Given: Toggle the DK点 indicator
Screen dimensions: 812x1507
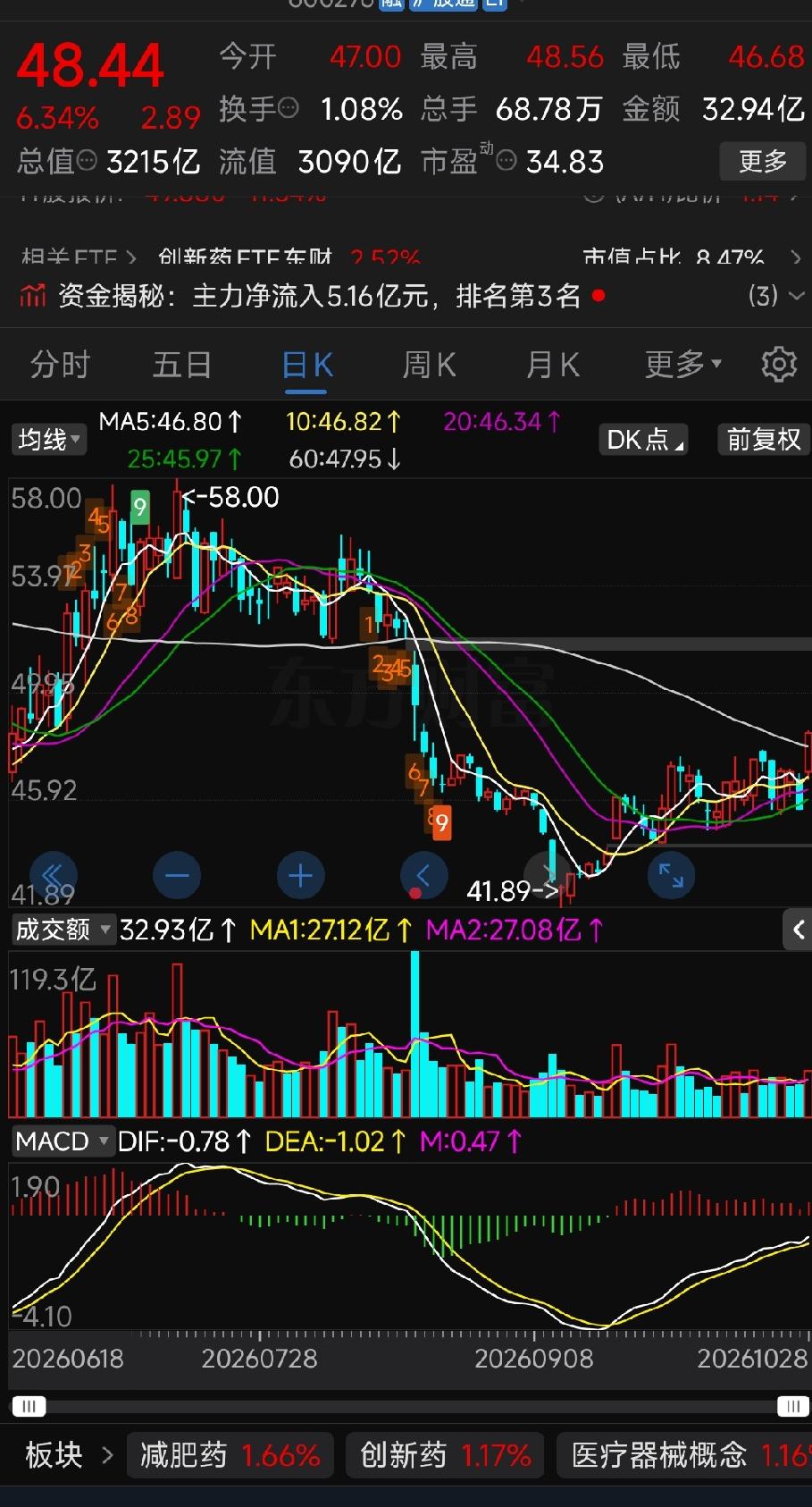Looking at the screenshot, I should point(643,440).
